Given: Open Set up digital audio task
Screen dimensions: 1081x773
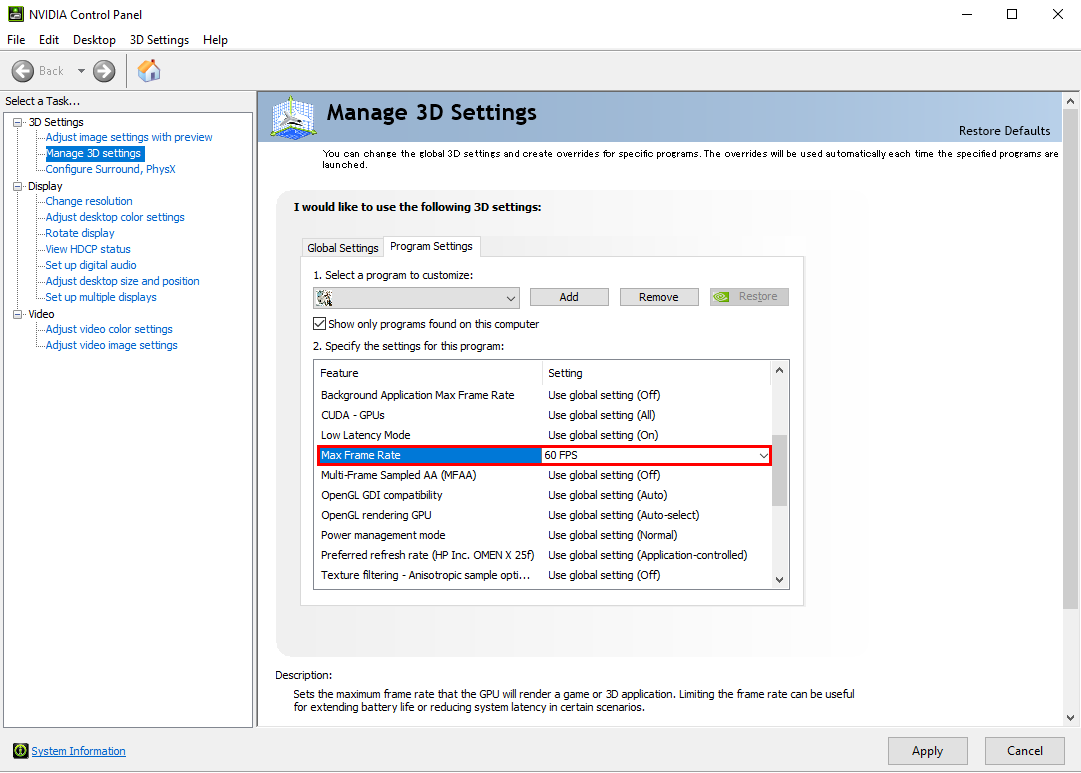Looking at the screenshot, I should click(x=91, y=265).
